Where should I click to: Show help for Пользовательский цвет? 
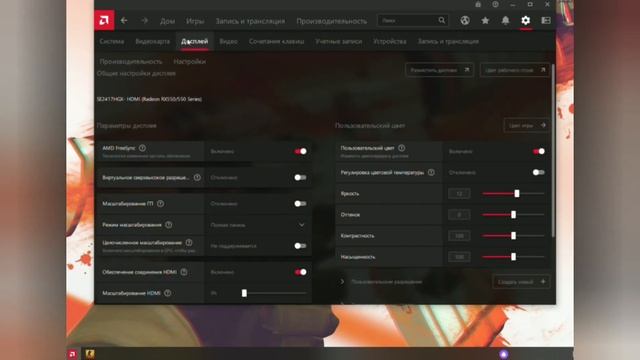[x=402, y=148]
